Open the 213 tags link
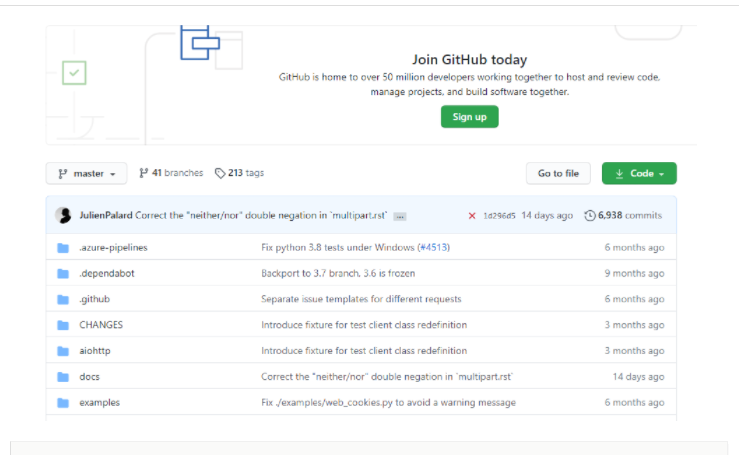The image size is (739, 455). 240,173
